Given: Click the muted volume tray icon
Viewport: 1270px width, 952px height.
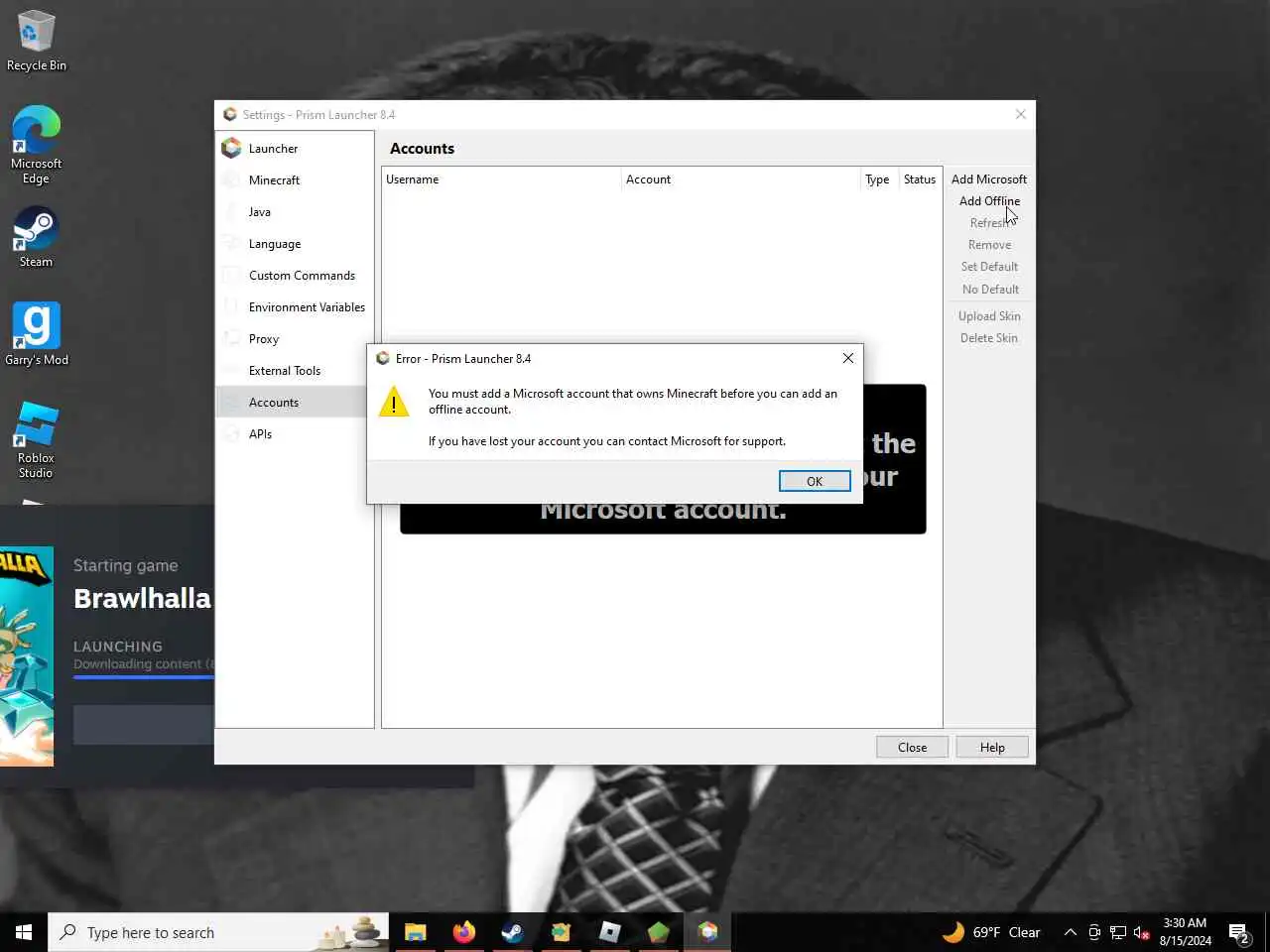Looking at the screenshot, I should click(1142, 932).
